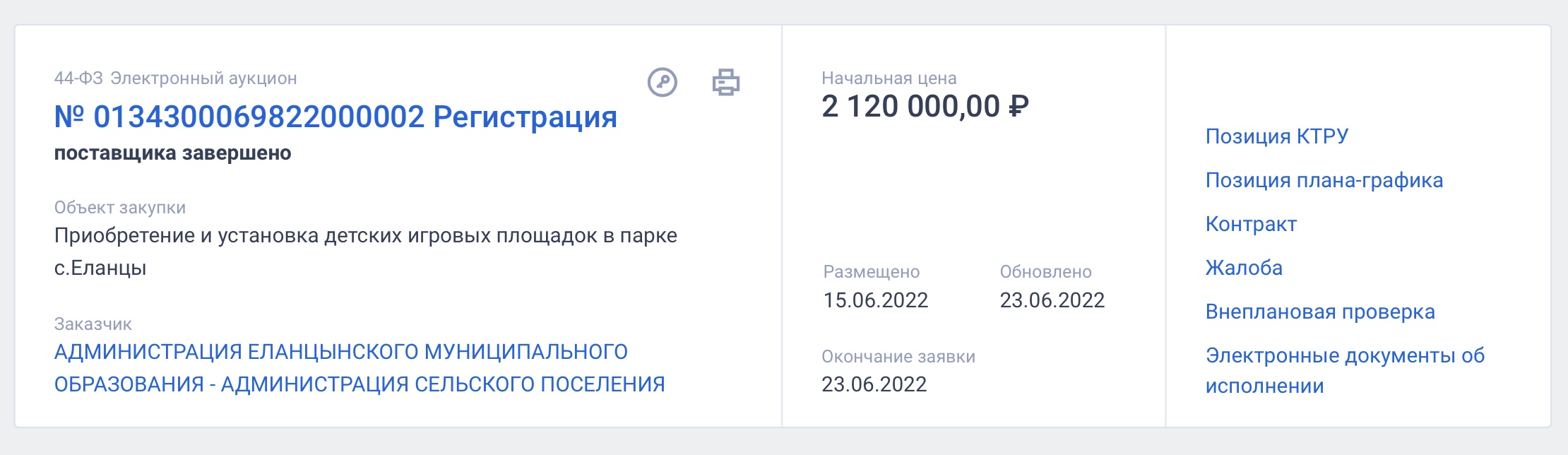Open the electronic signature key icon
1568x455 pixels.
tap(663, 83)
